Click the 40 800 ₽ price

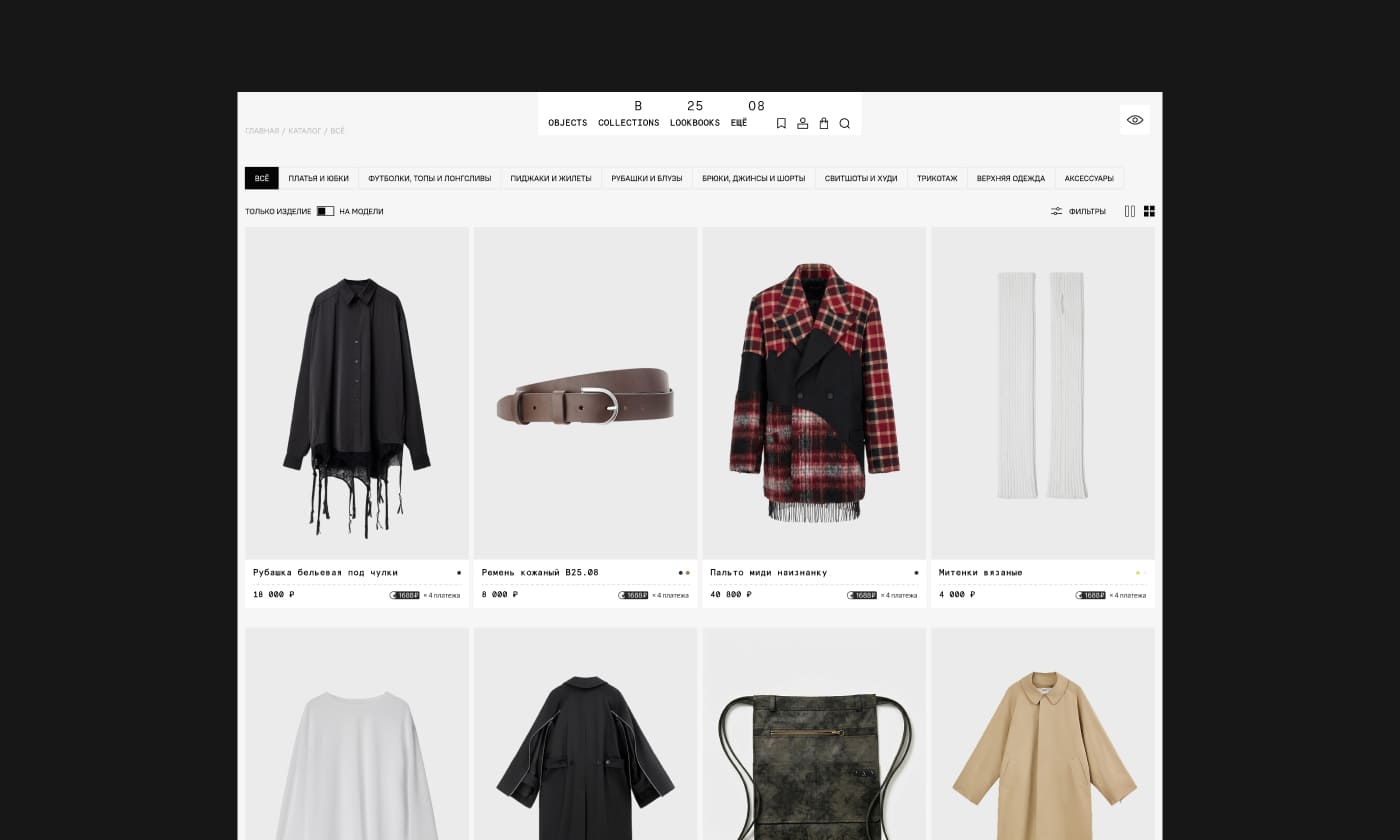click(x=731, y=595)
